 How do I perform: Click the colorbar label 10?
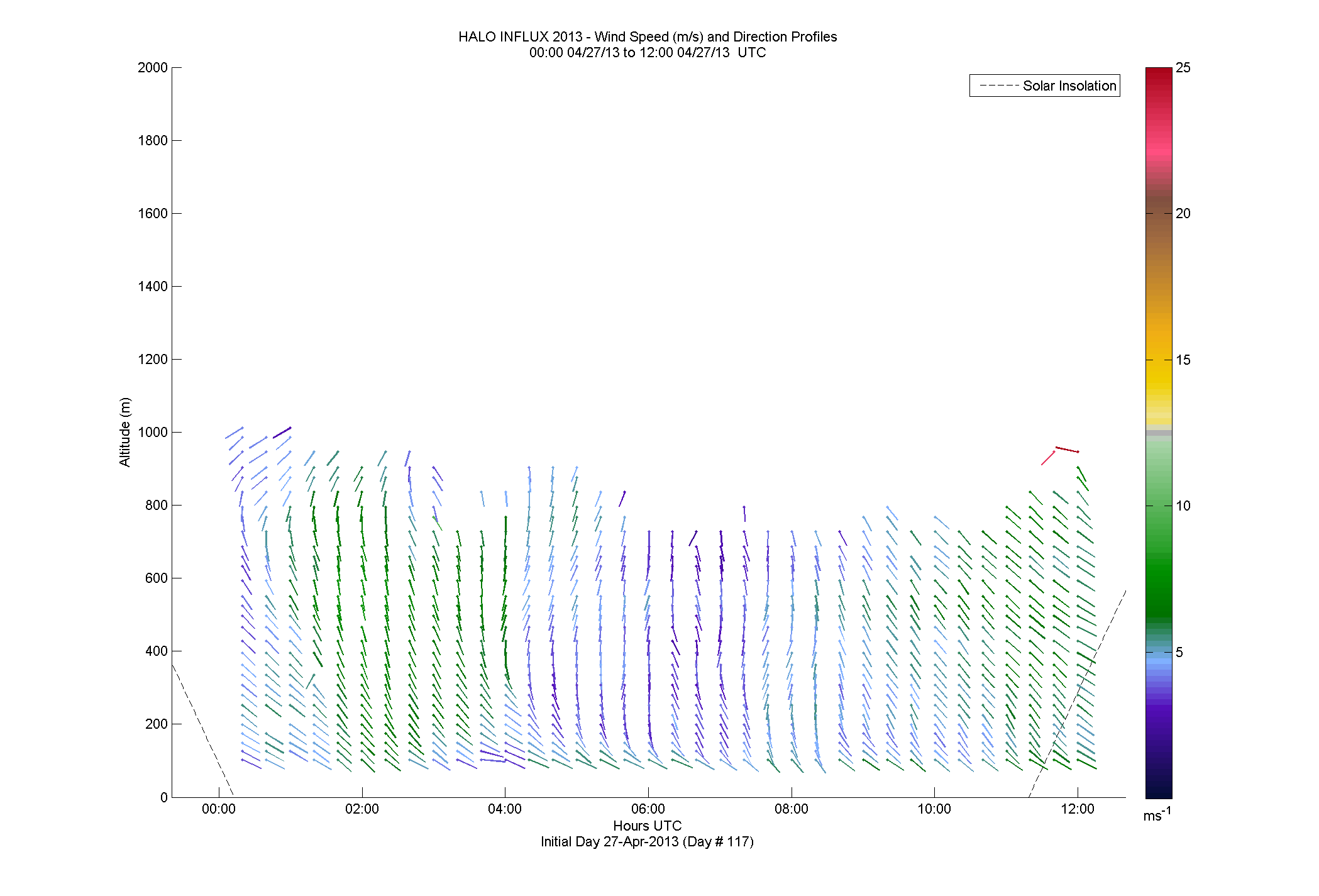pyautogui.click(x=1183, y=506)
